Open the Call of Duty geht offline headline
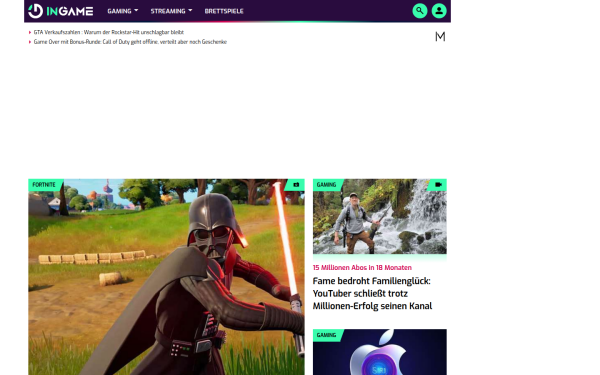The image size is (600, 375). pos(130,42)
